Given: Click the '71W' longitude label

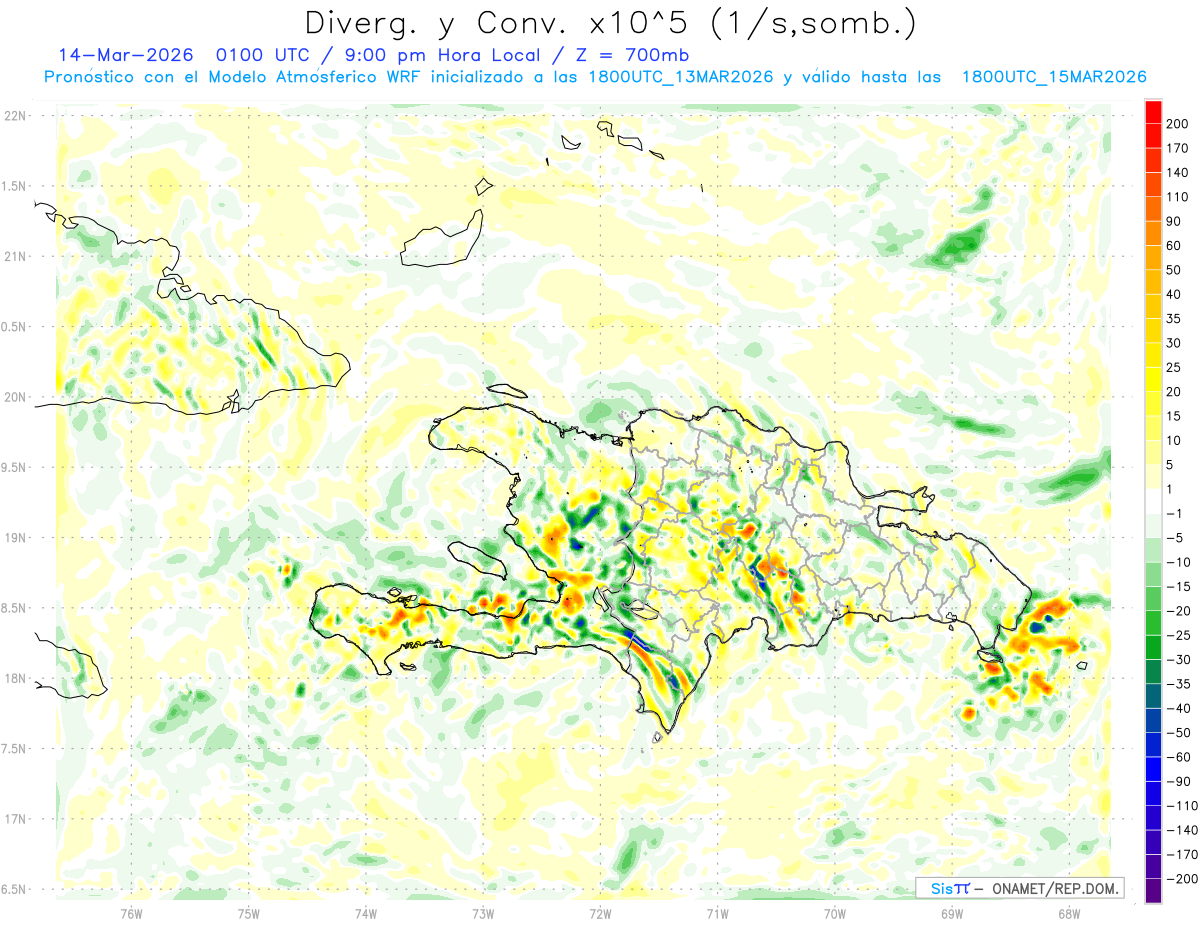Looking at the screenshot, I should 717,914.
